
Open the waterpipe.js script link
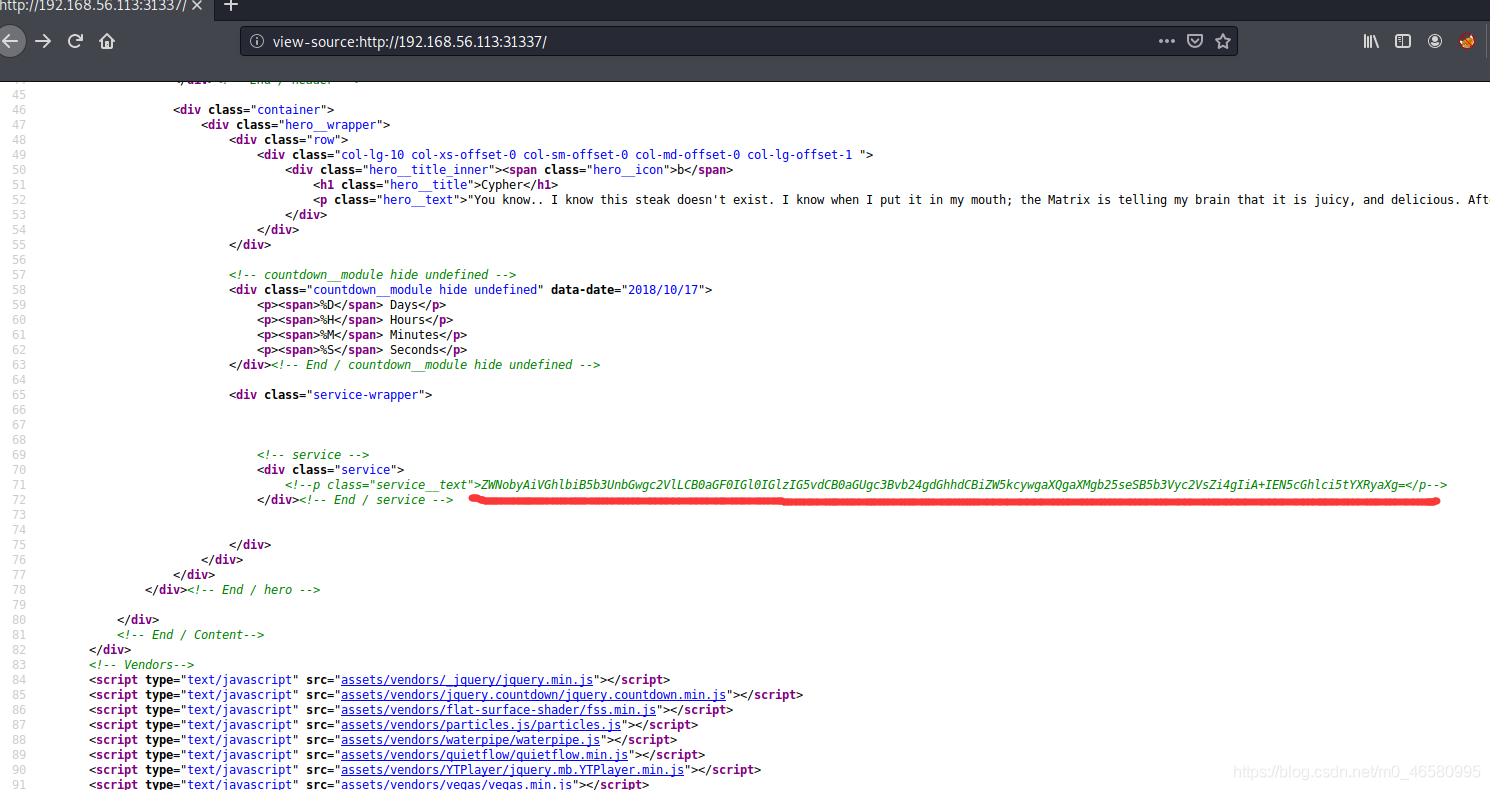tap(470, 740)
